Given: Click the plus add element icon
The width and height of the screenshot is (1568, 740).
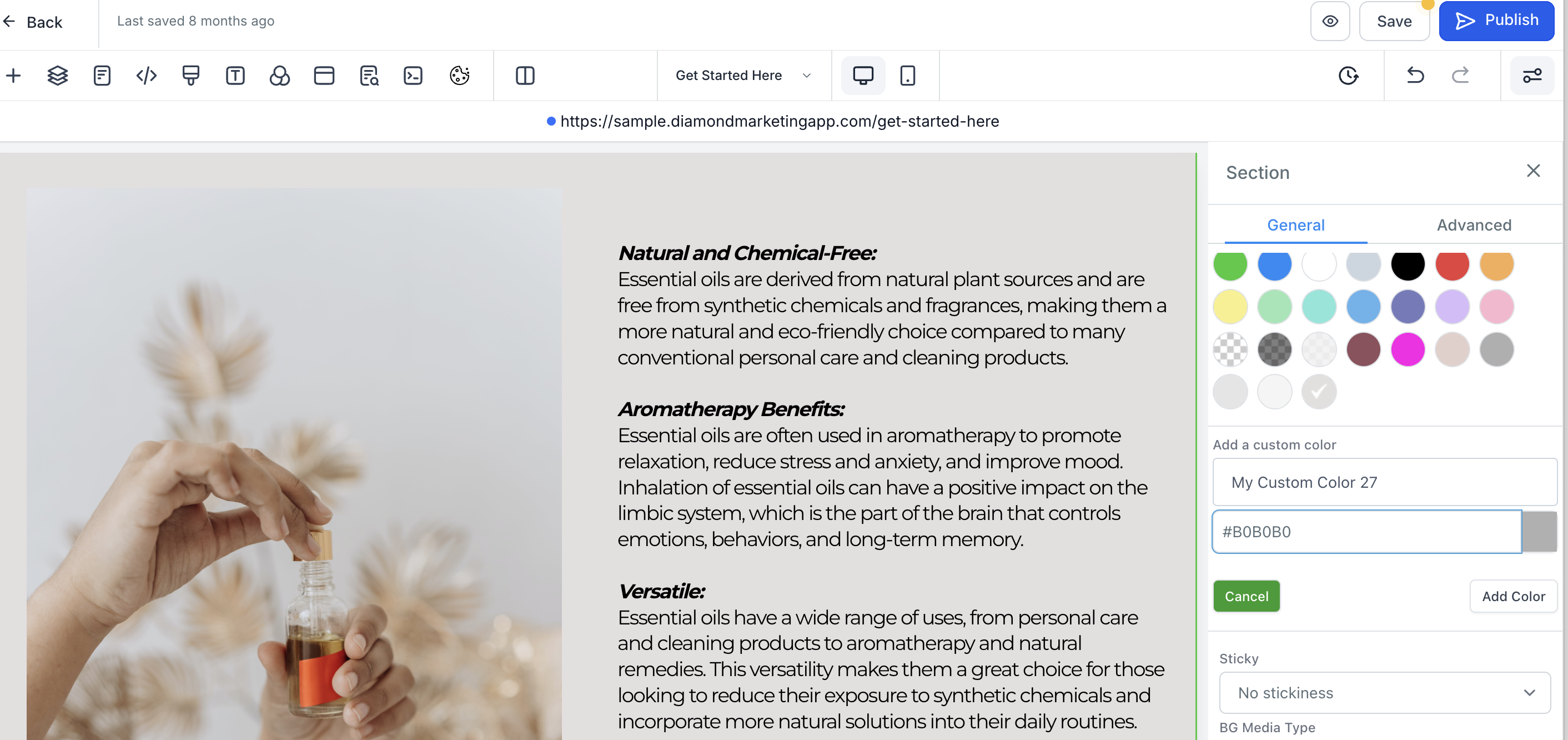Looking at the screenshot, I should tap(13, 76).
